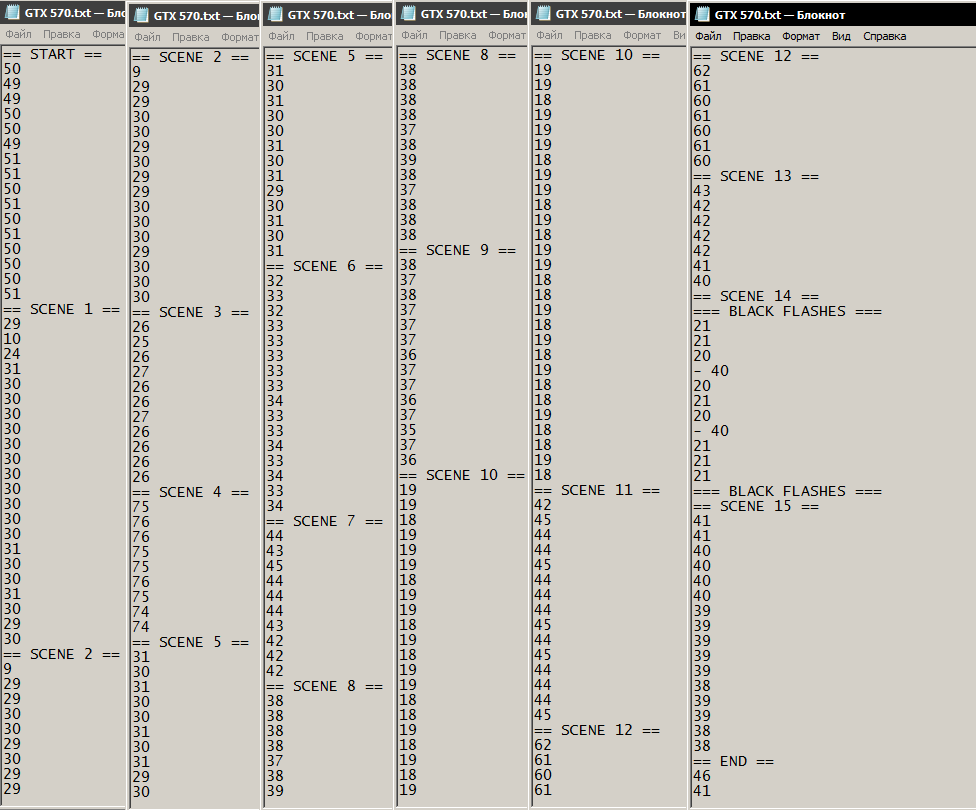
Task: Open Формат menu in window starting with SCENE 8
Action: [507, 35]
